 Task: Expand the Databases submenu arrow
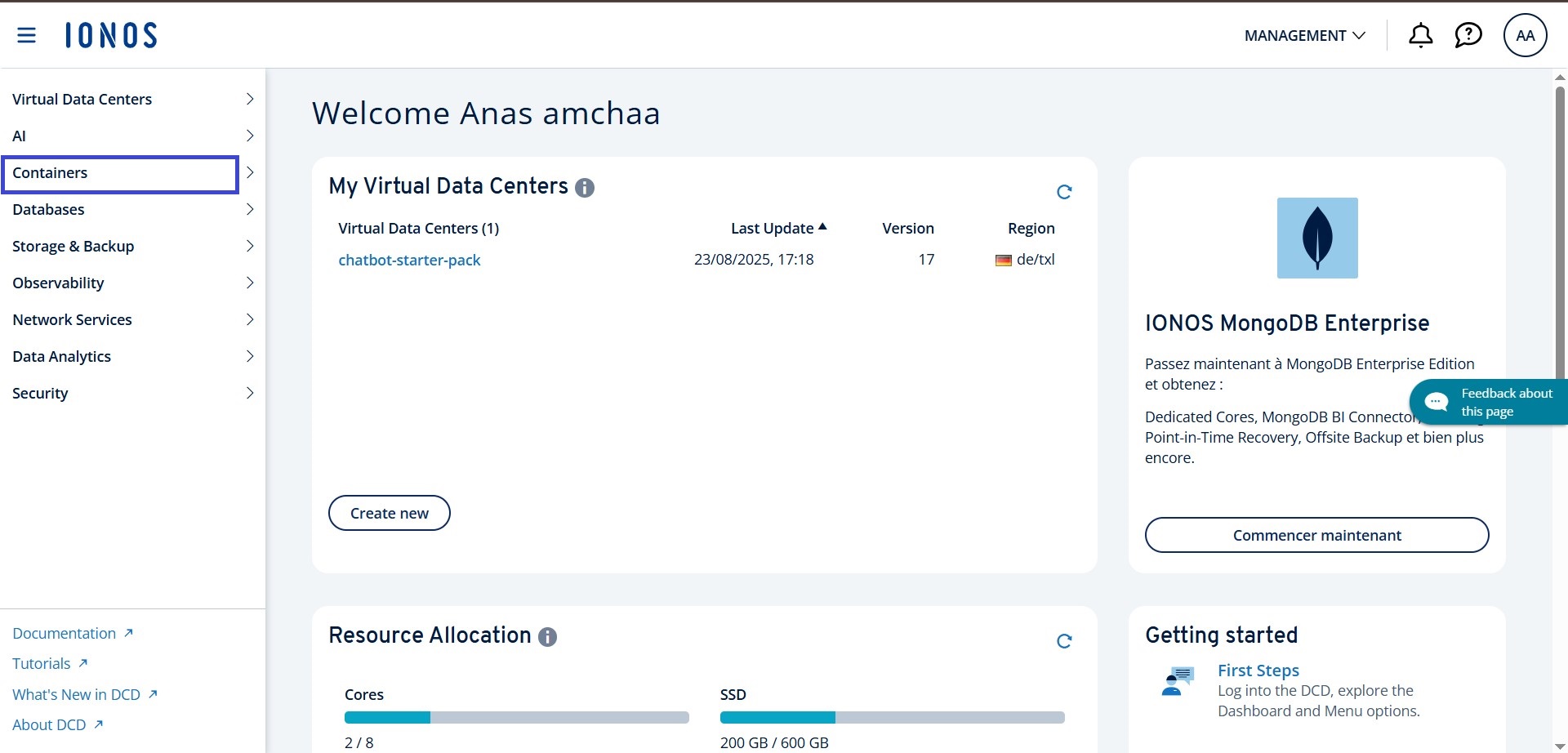[250, 209]
